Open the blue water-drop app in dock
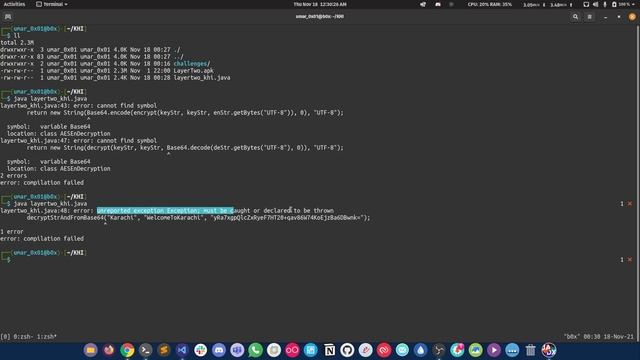Viewport: 640px width, 360px height. click(420, 350)
